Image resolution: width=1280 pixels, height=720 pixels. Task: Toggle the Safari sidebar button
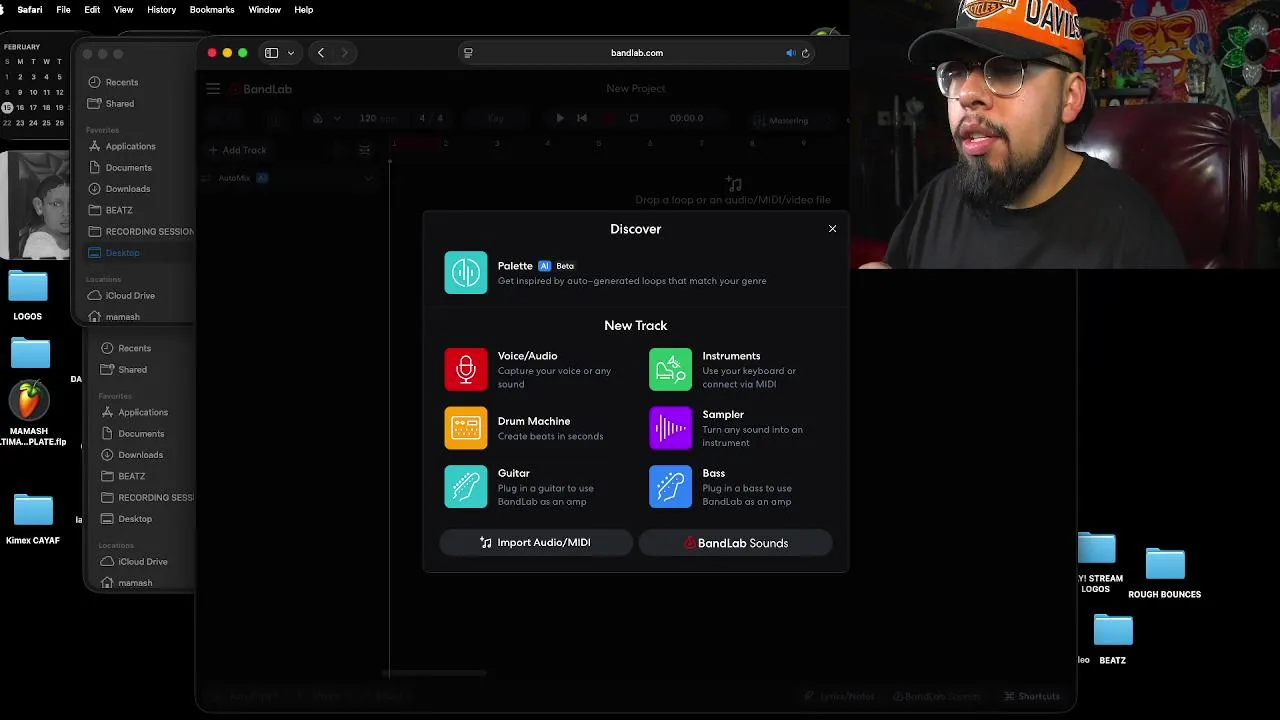[x=271, y=53]
